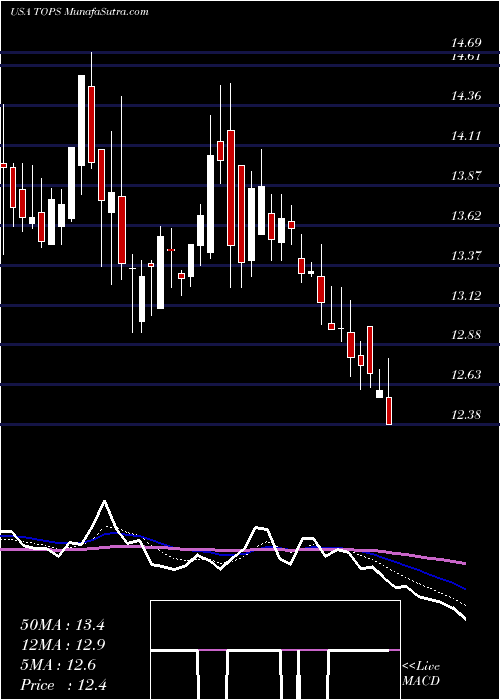This screenshot has height=700, width=500.
Task: Click the small white candlestick near 12.63
Action: [x=379, y=394]
